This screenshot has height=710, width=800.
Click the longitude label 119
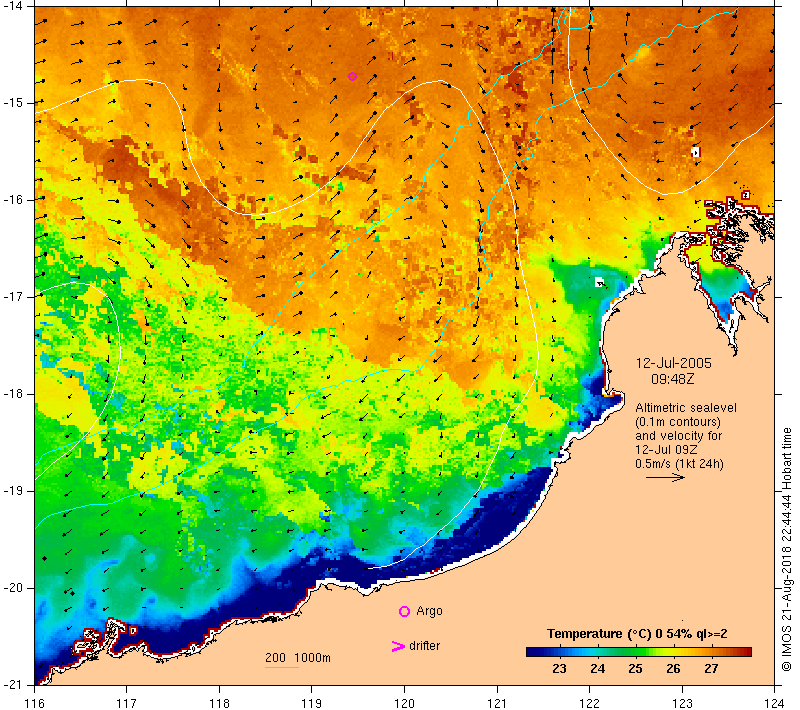[312, 703]
